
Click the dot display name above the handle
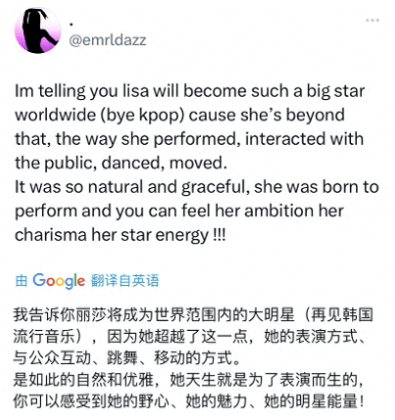coord(71,24)
